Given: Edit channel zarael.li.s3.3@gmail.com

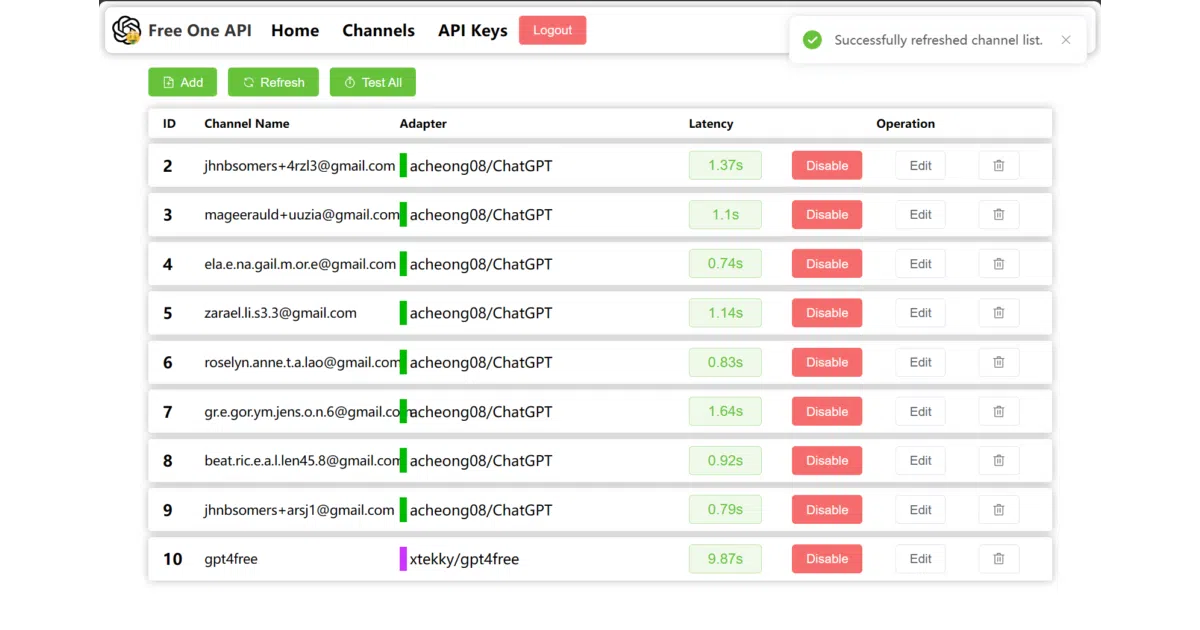Looking at the screenshot, I should click(920, 313).
